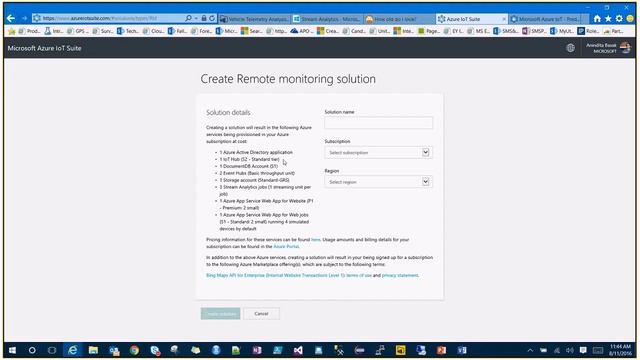Image resolution: width=640 pixels, height=360 pixels.
Task: Open the SMS&... favorites bar bookmark
Action: [506, 31]
